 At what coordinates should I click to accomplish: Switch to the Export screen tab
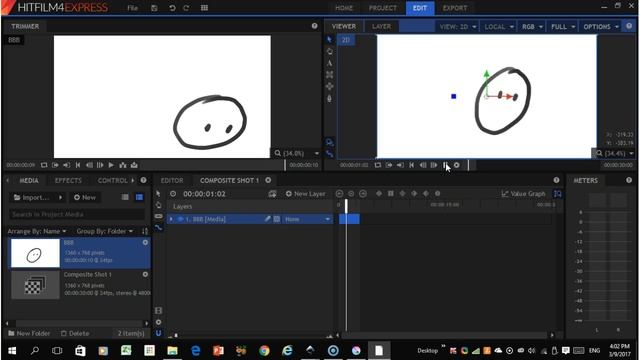click(x=455, y=8)
